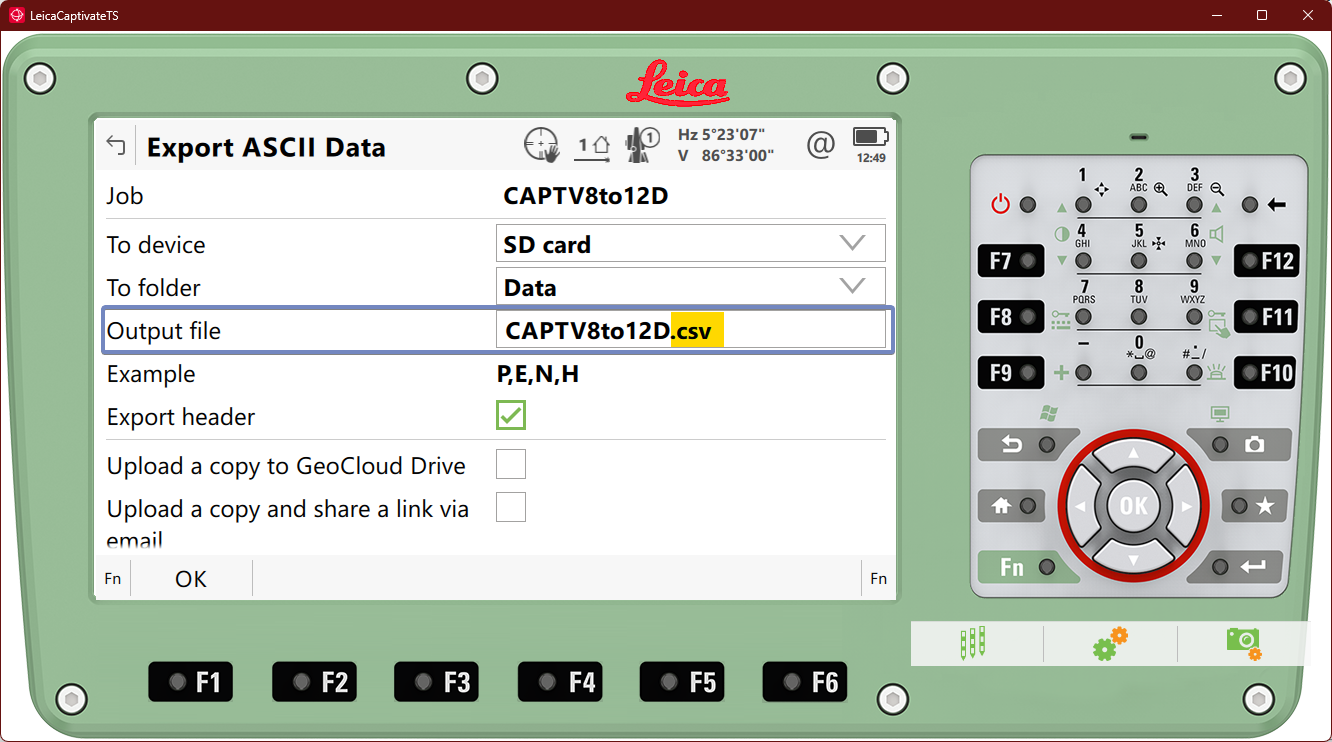
Task: Click the F1 function key
Action: point(191,682)
